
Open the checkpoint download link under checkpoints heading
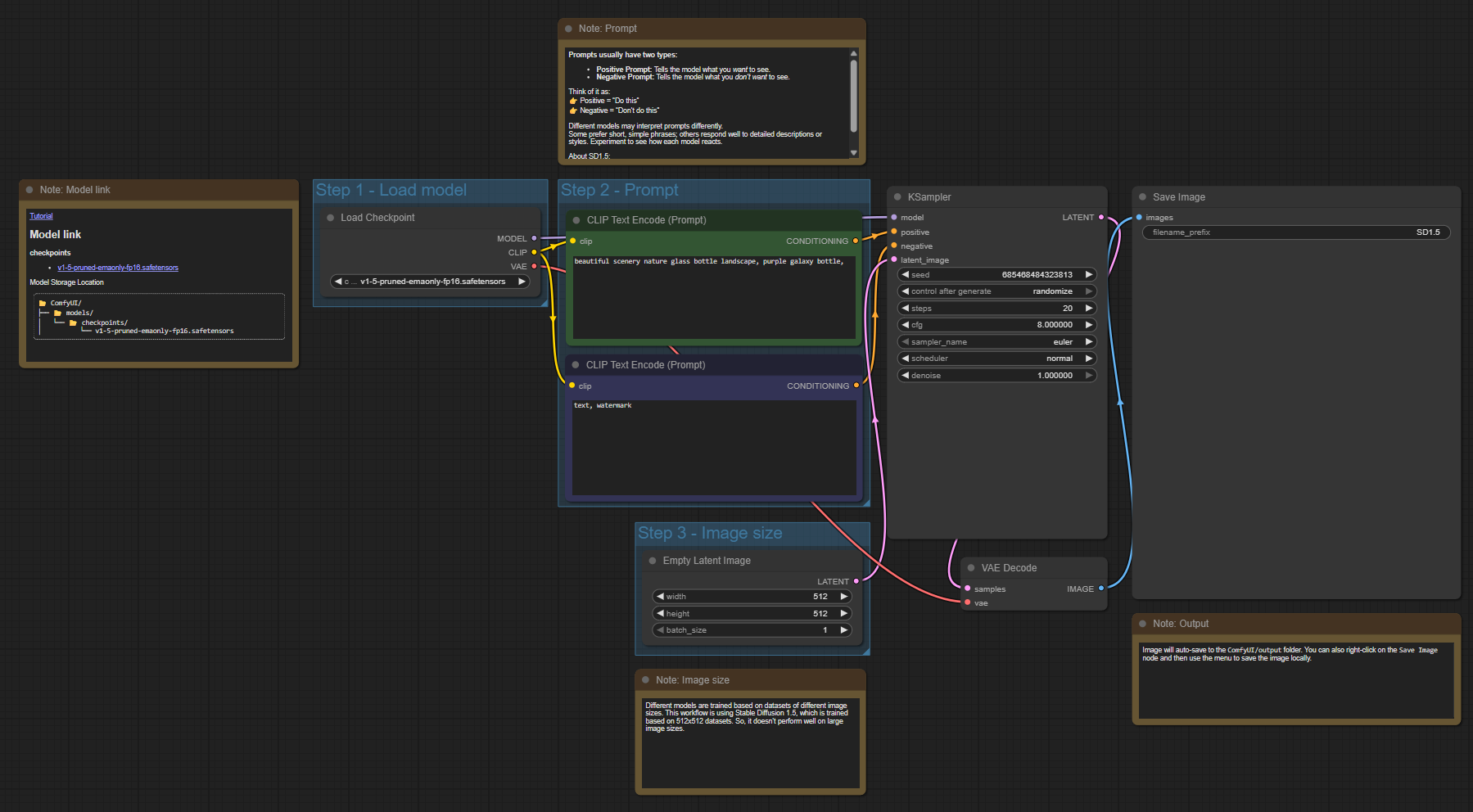coord(117,268)
